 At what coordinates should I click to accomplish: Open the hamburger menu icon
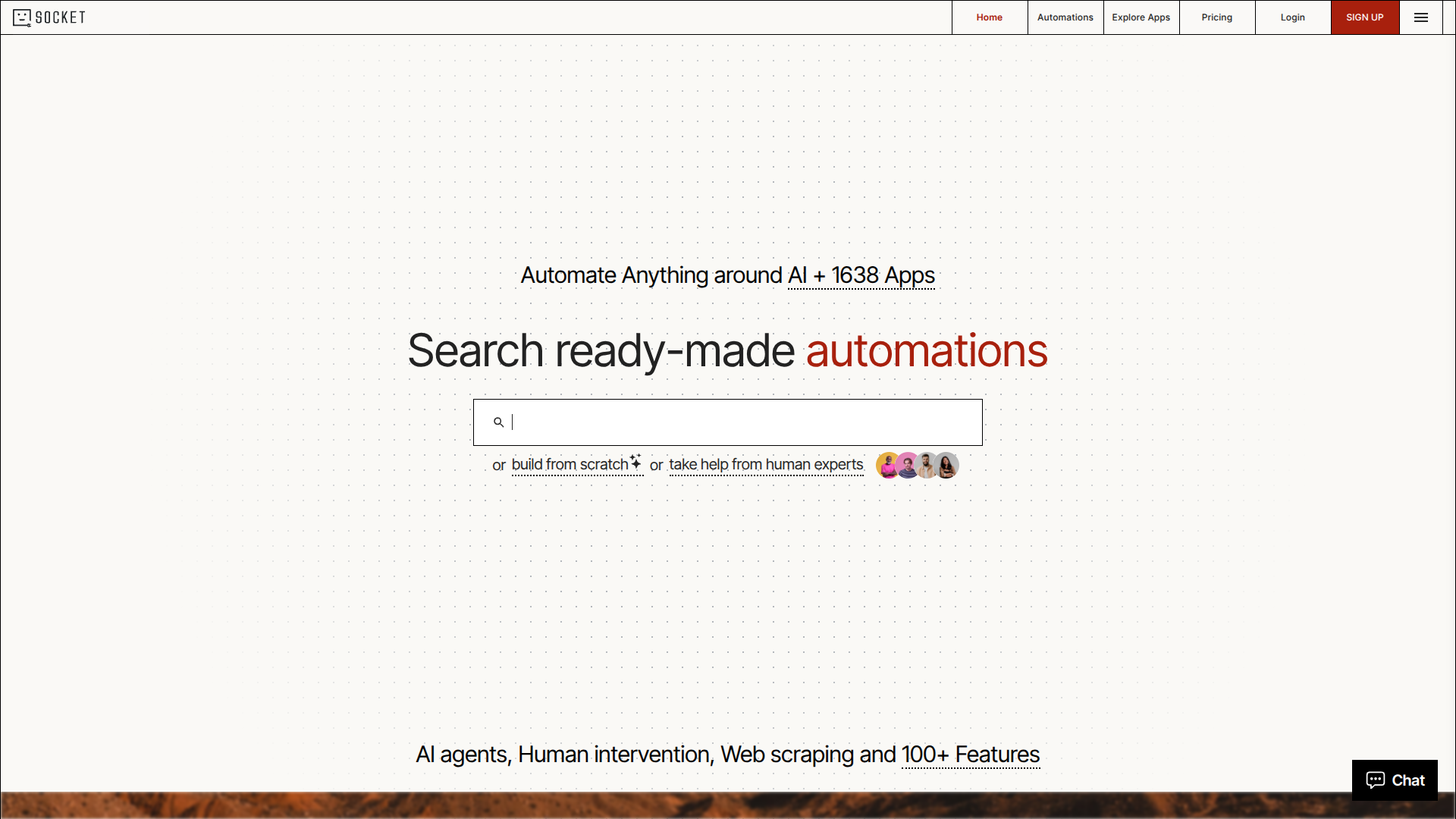coord(1420,17)
